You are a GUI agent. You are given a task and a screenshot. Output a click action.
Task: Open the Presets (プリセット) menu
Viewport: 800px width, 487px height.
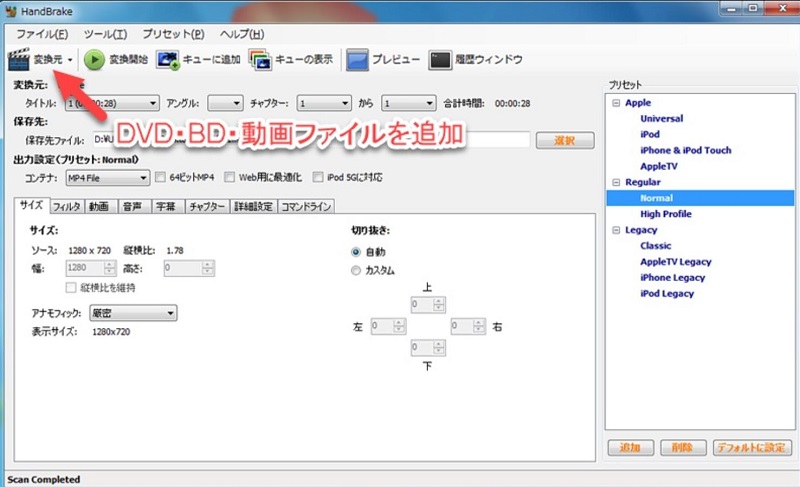tap(173, 34)
